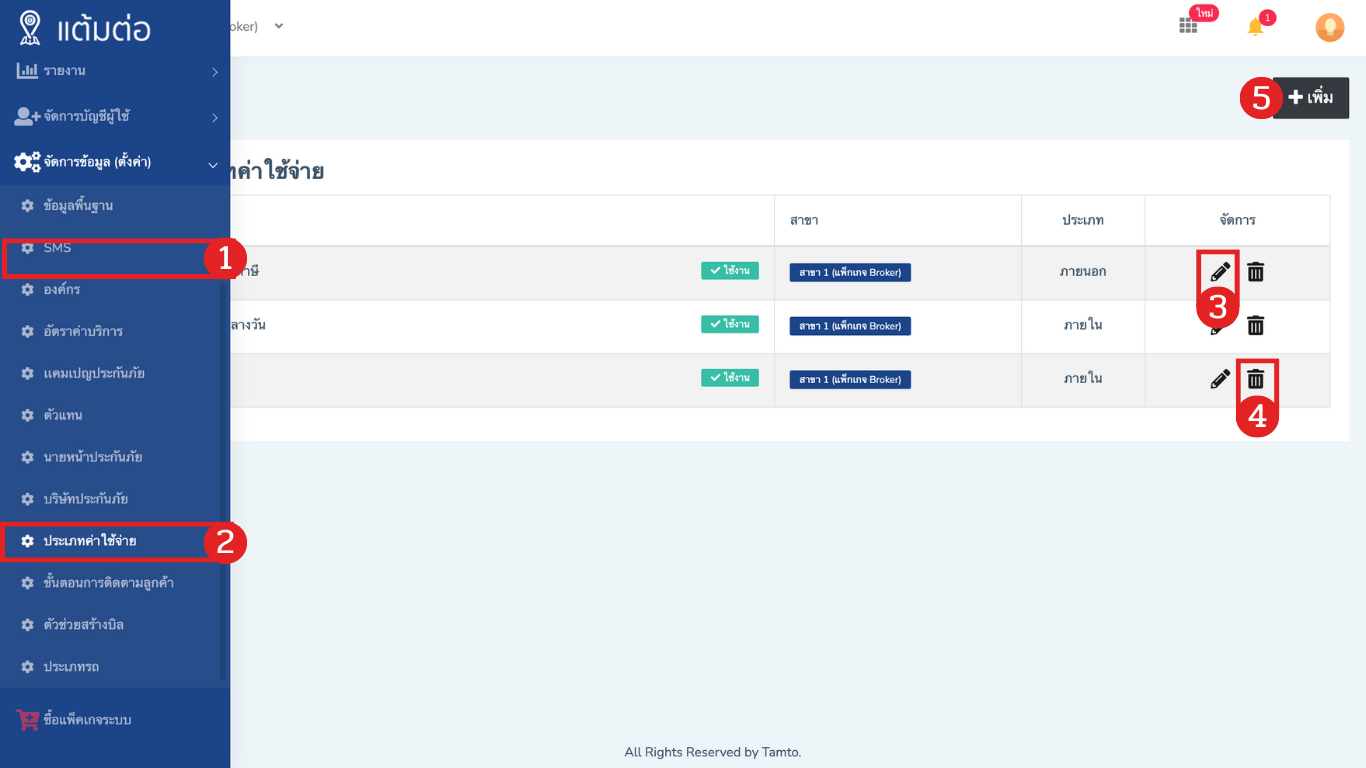Delete the ภายนอก expense row with trash icon

(x=1256, y=271)
